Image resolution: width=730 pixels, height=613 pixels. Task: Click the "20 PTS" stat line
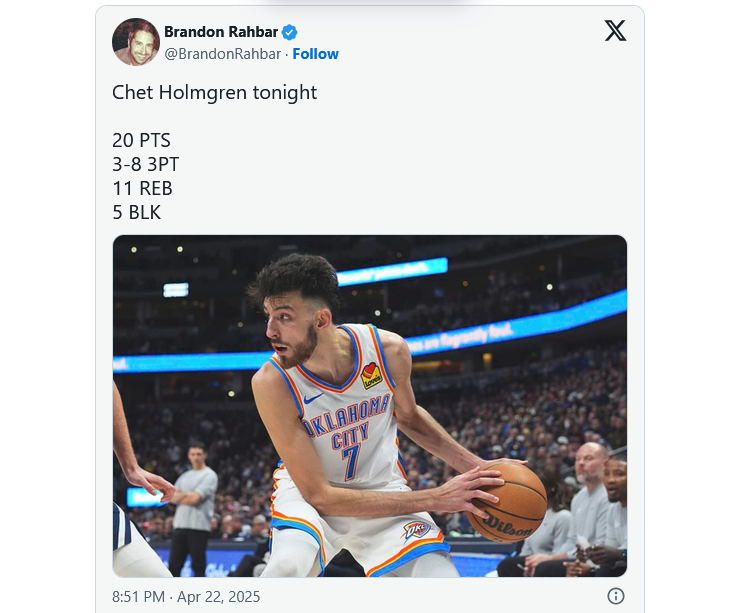point(141,140)
